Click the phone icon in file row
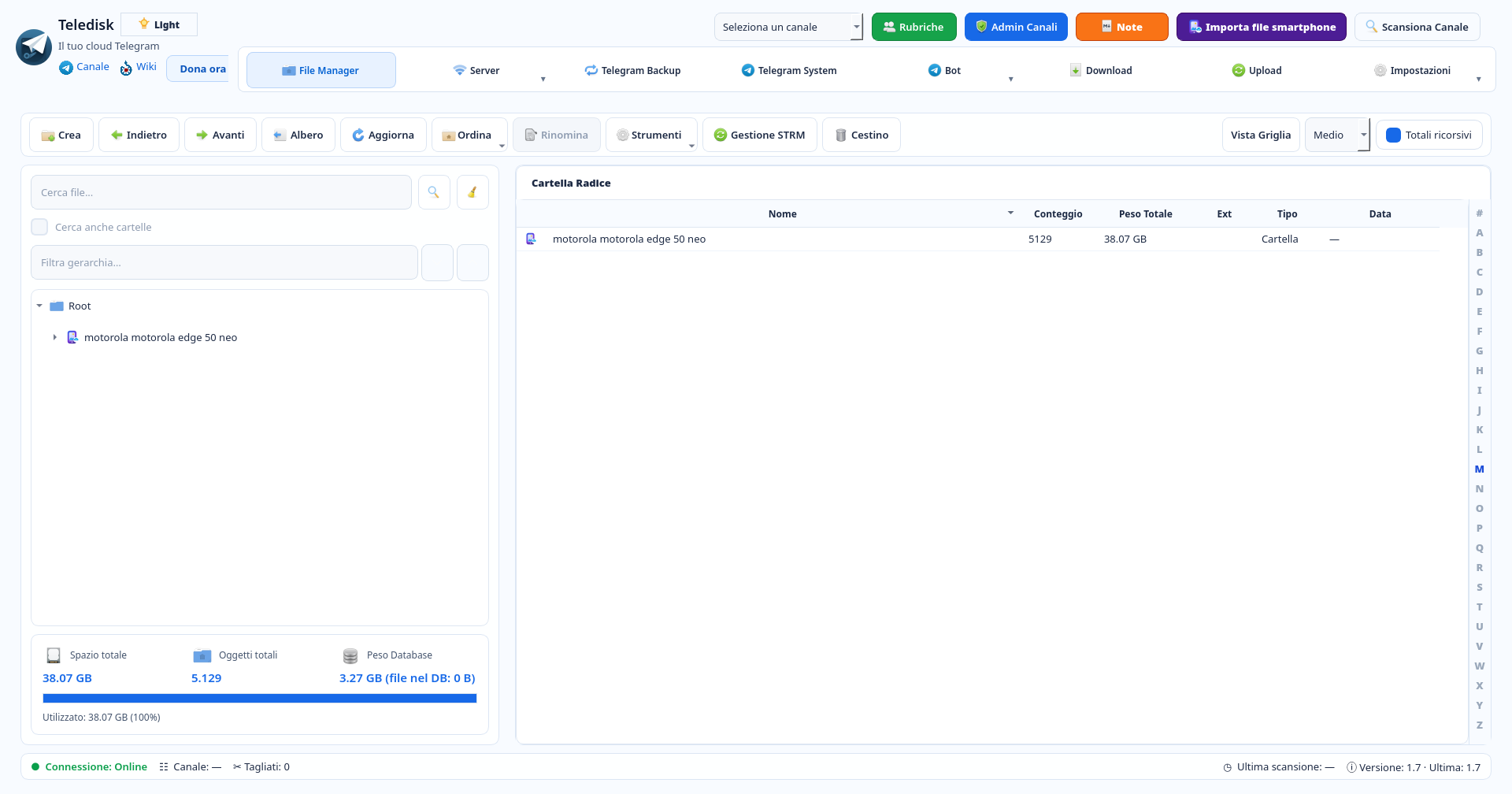The image size is (1512, 794). coord(531,239)
